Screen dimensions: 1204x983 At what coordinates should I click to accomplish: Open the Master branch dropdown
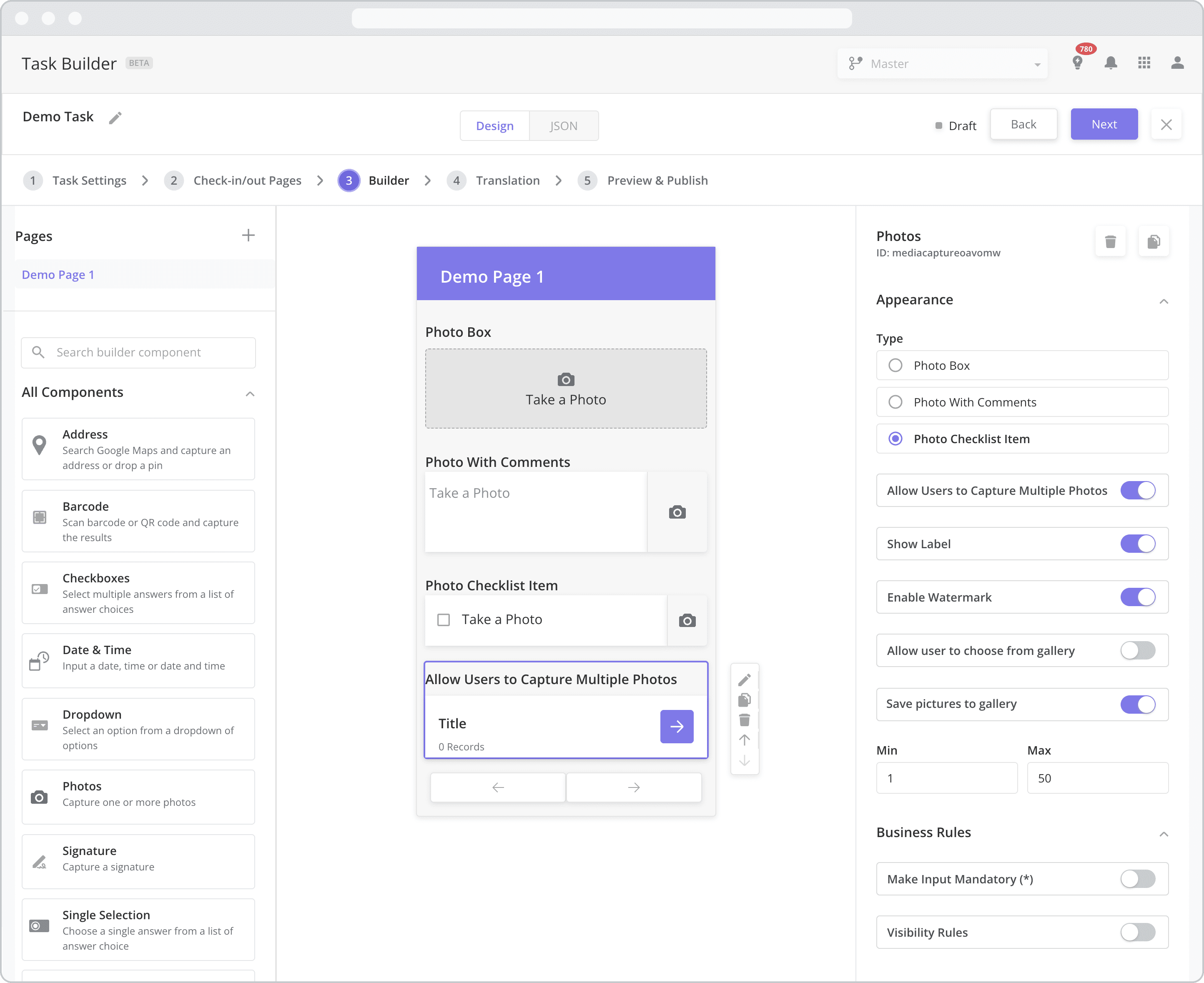click(x=942, y=63)
